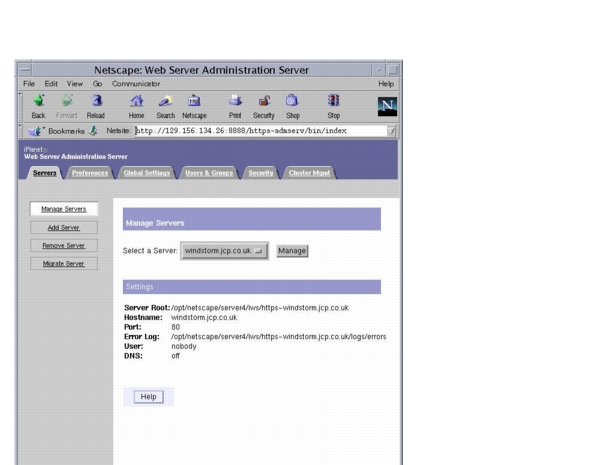Click the Add Server link
This screenshot has width=610, height=465.
tap(64, 228)
